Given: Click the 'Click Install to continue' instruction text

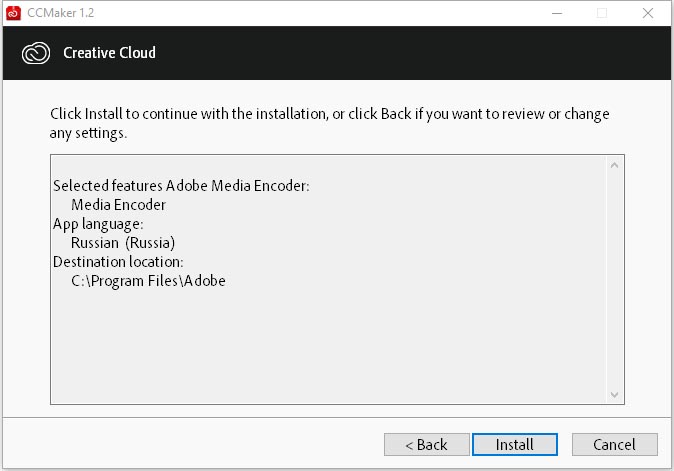Looking at the screenshot, I should pyautogui.click(x=329, y=123).
